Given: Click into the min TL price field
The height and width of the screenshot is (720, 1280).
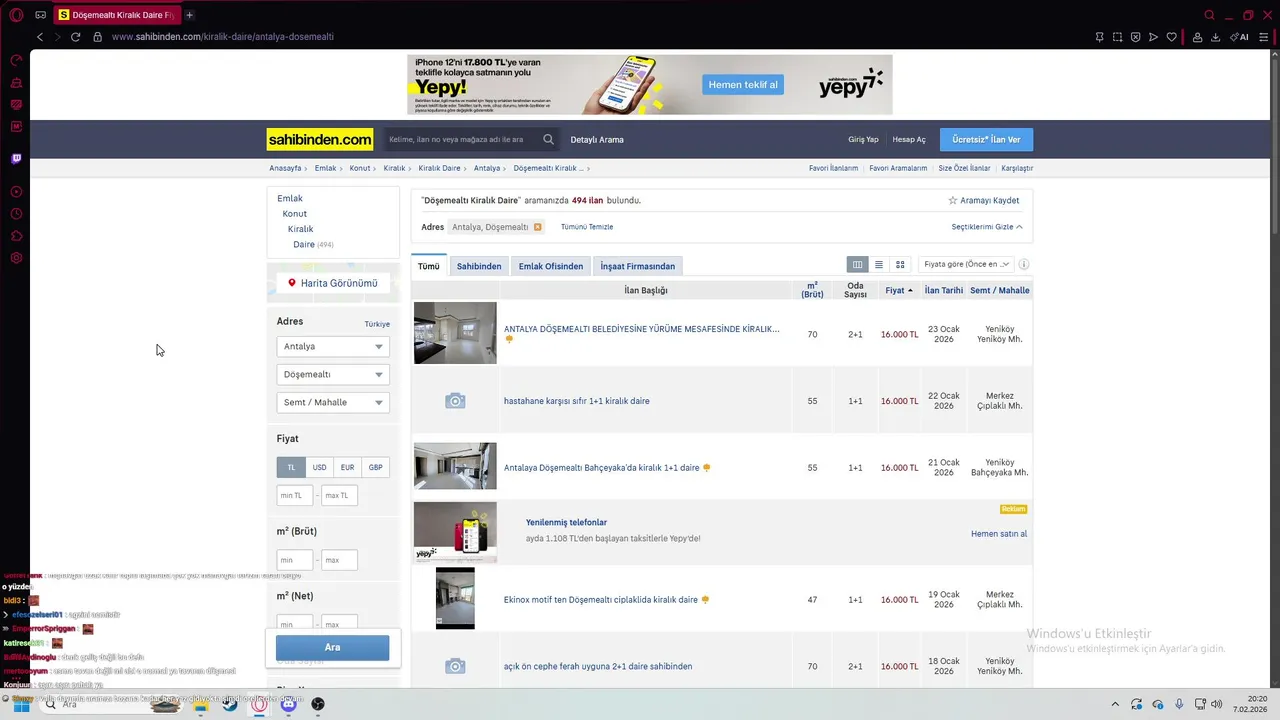Looking at the screenshot, I should click(x=295, y=496).
